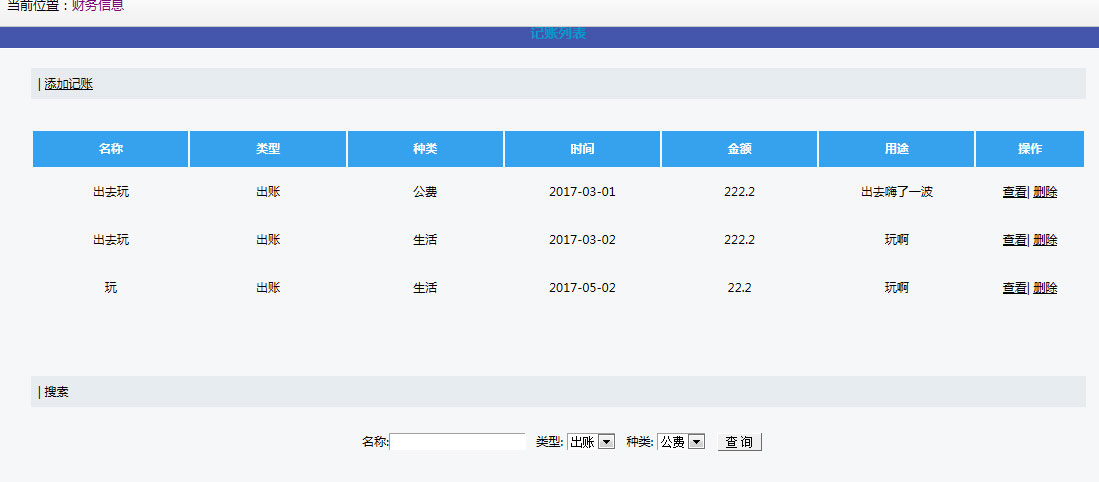Select the 出去嗨了一波 cell in the table

(x=896, y=192)
